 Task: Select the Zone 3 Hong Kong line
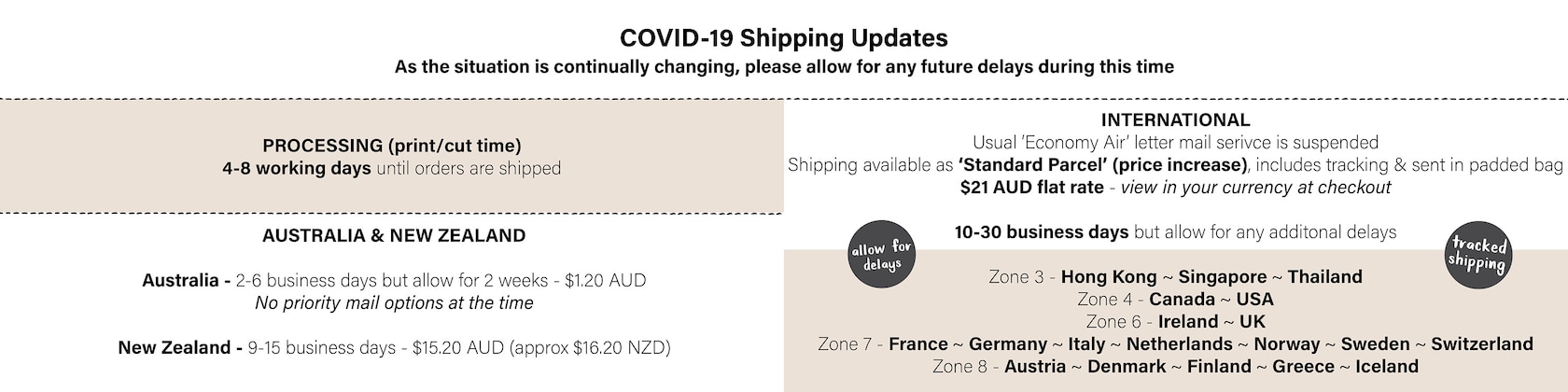[1175, 277]
